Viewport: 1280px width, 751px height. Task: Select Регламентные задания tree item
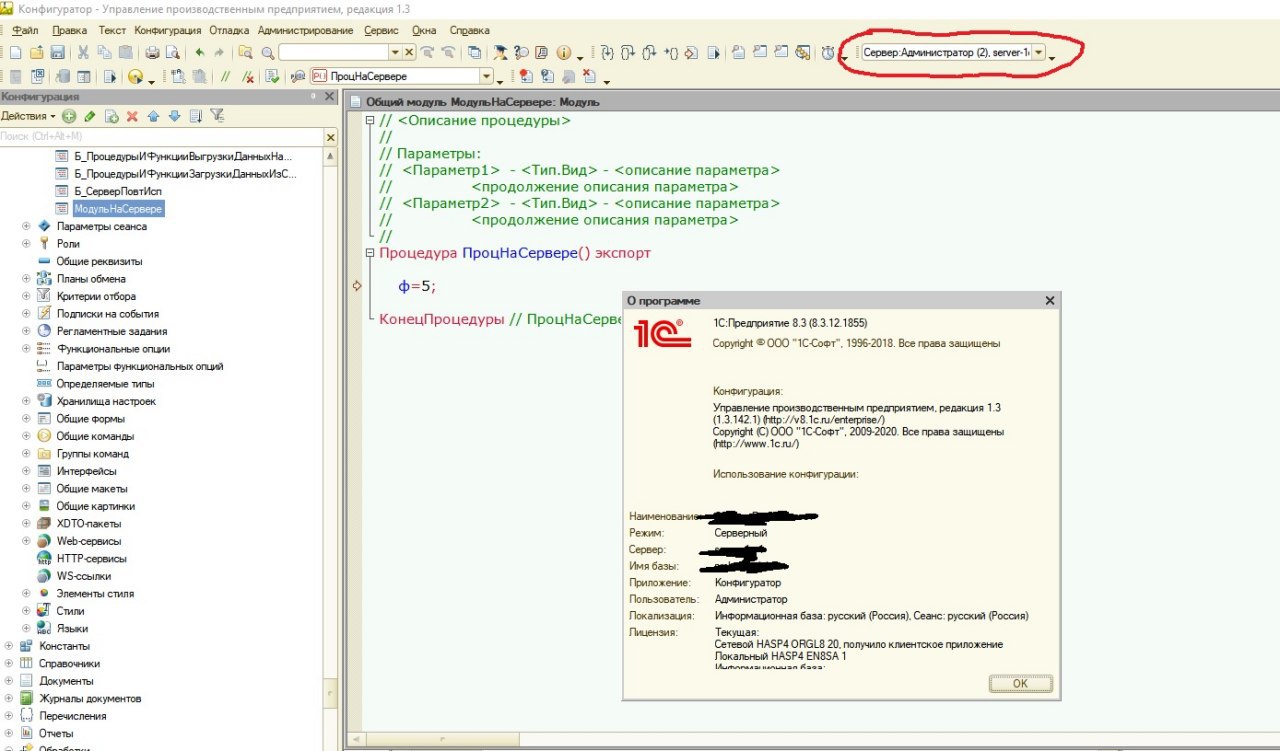click(x=112, y=331)
